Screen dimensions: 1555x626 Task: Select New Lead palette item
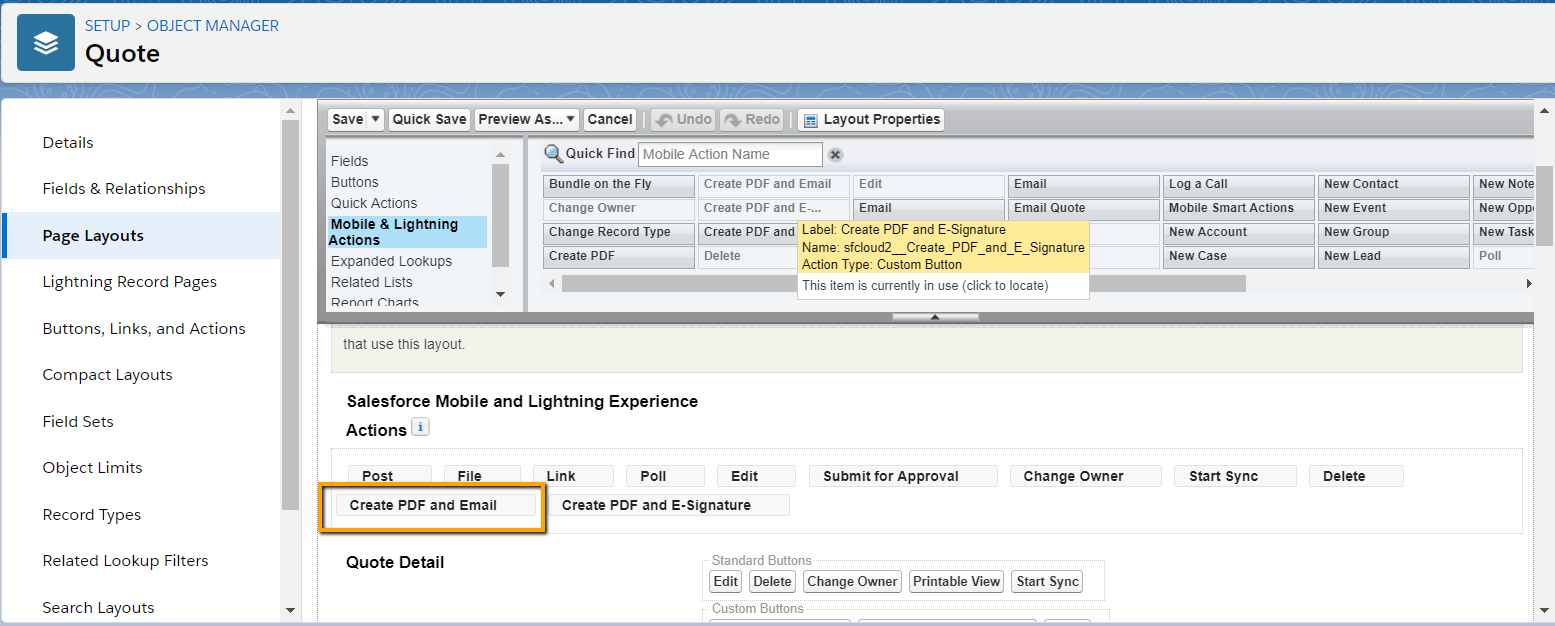click(x=1394, y=257)
